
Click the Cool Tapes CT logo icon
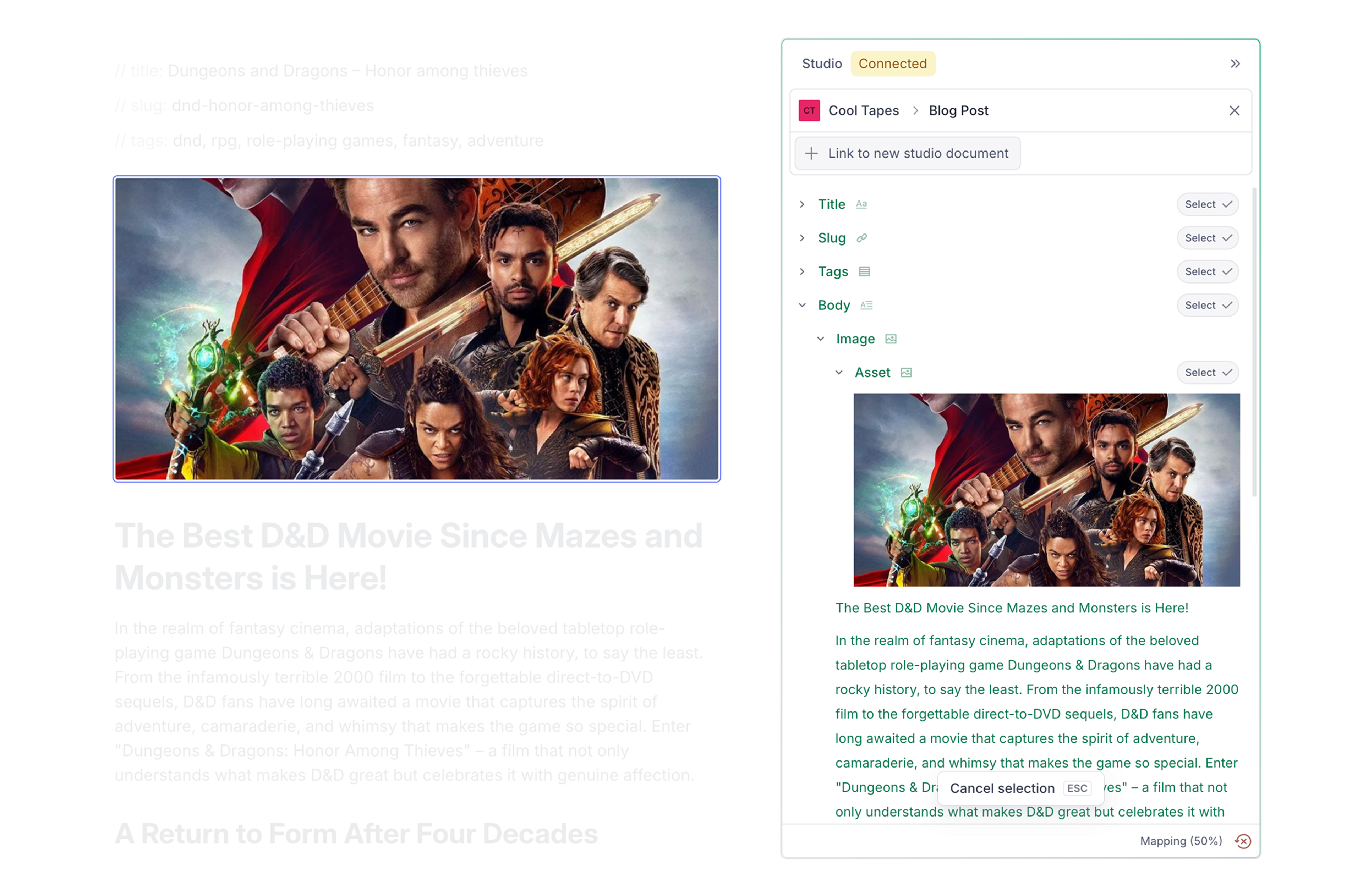tap(809, 110)
